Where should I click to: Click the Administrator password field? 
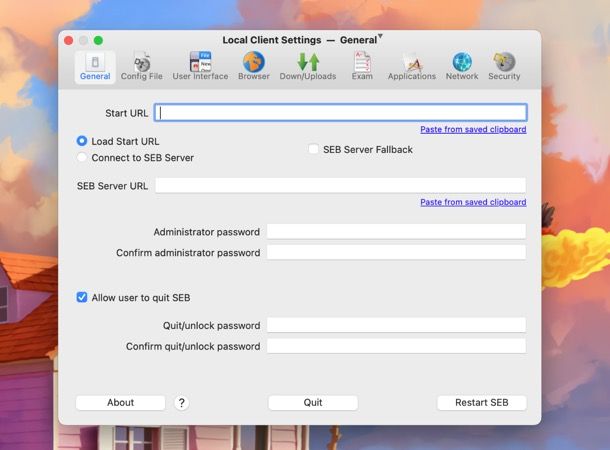click(x=396, y=231)
